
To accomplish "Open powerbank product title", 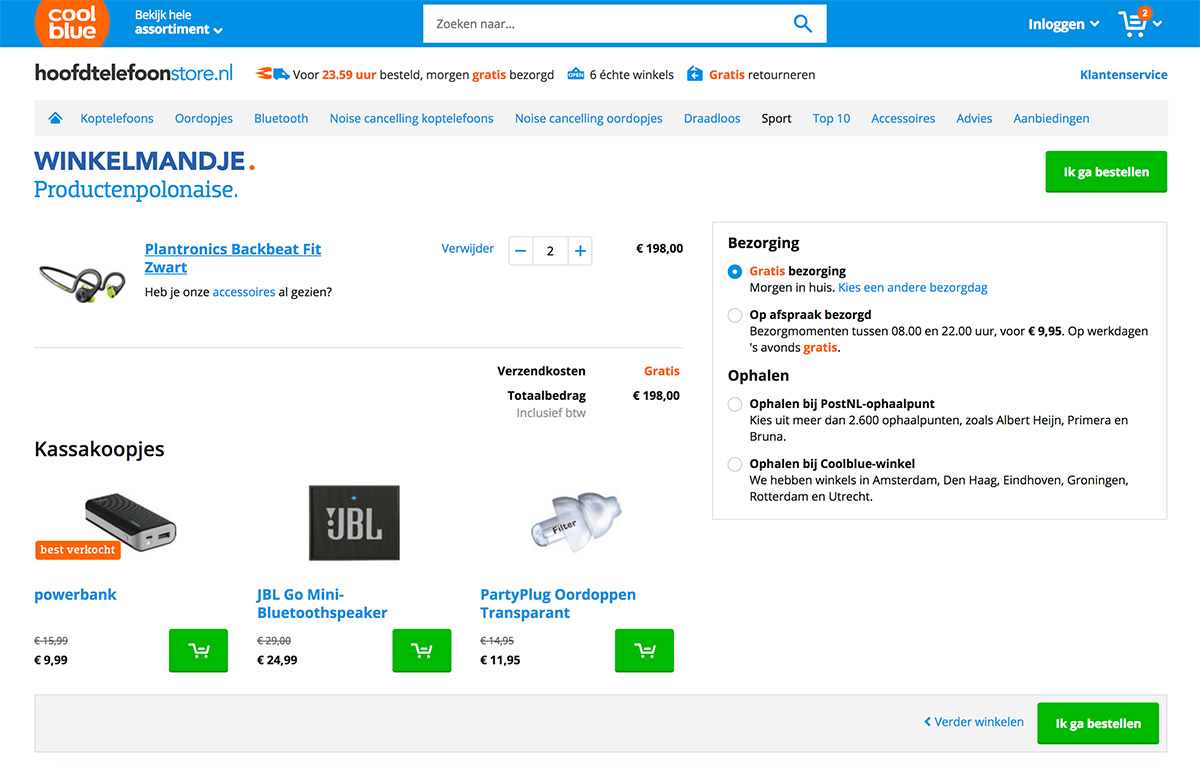I will [x=75, y=594].
